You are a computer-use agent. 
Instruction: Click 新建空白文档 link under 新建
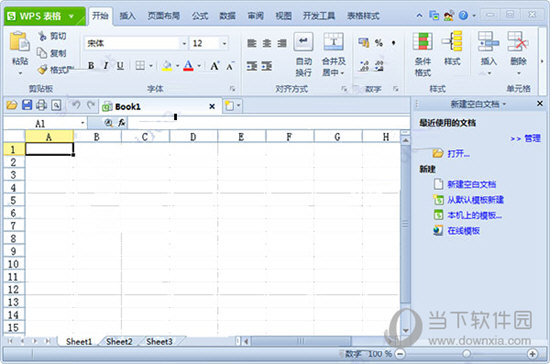point(471,184)
